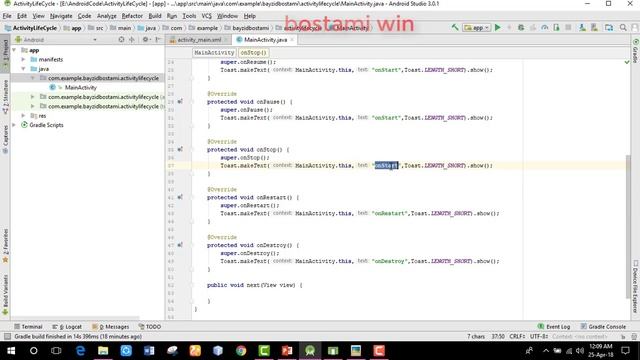Click the Debug app bug icon
This screenshot has width=640, height=360.
tap(521, 27)
